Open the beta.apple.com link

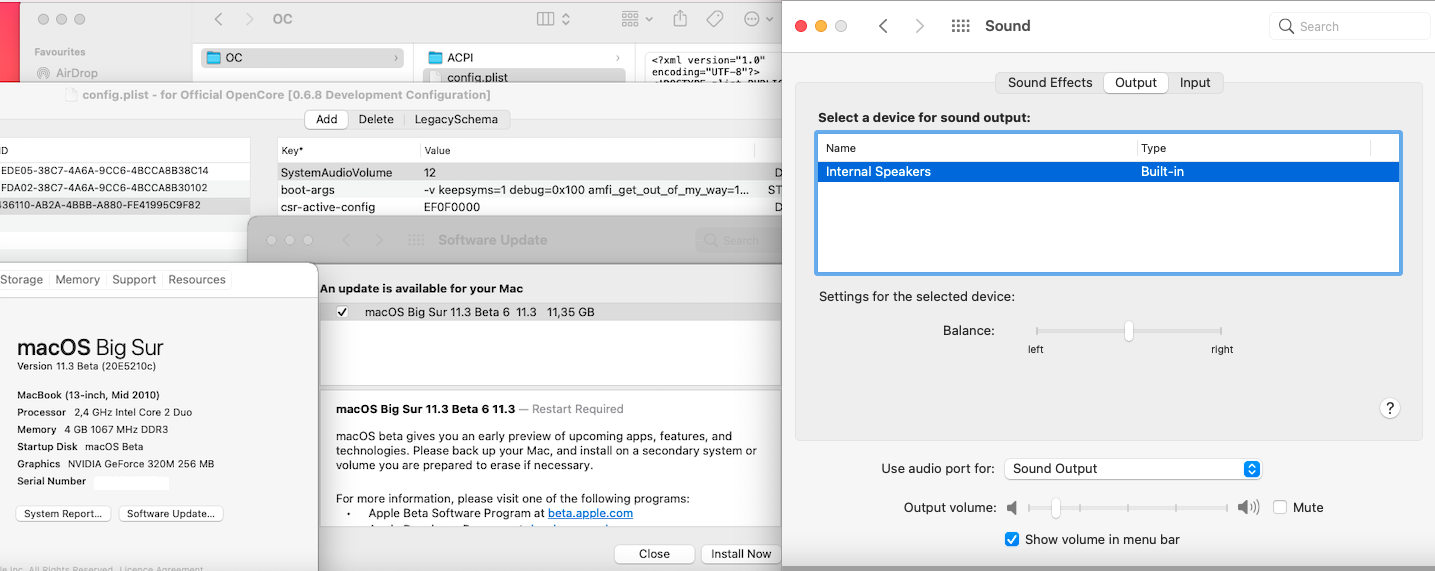[590, 513]
